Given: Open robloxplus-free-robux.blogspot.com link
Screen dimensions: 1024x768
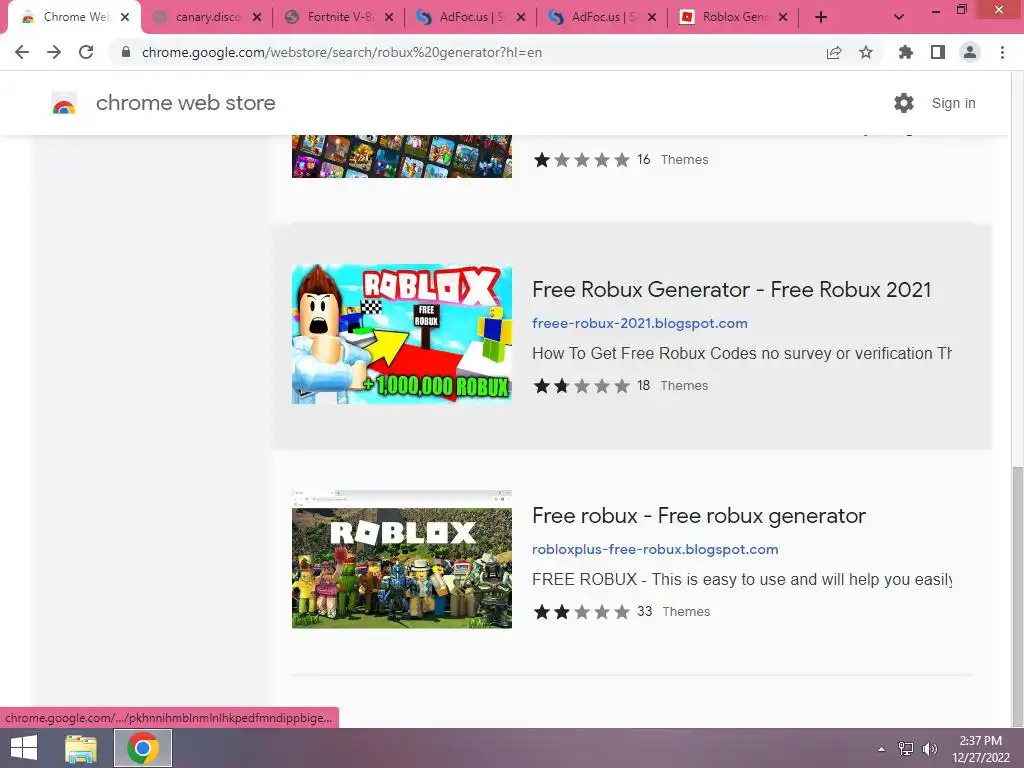Looking at the screenshot, I should click(655, 549).
